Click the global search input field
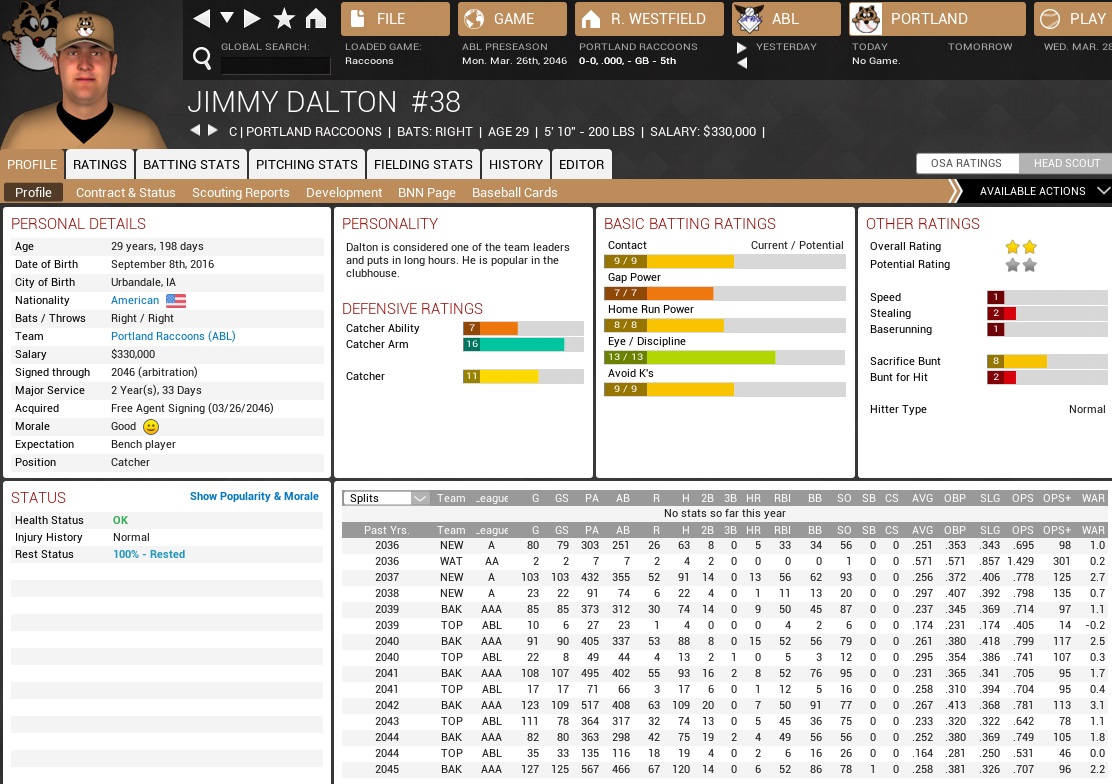1112x784 pixels. tap(275, 66)
